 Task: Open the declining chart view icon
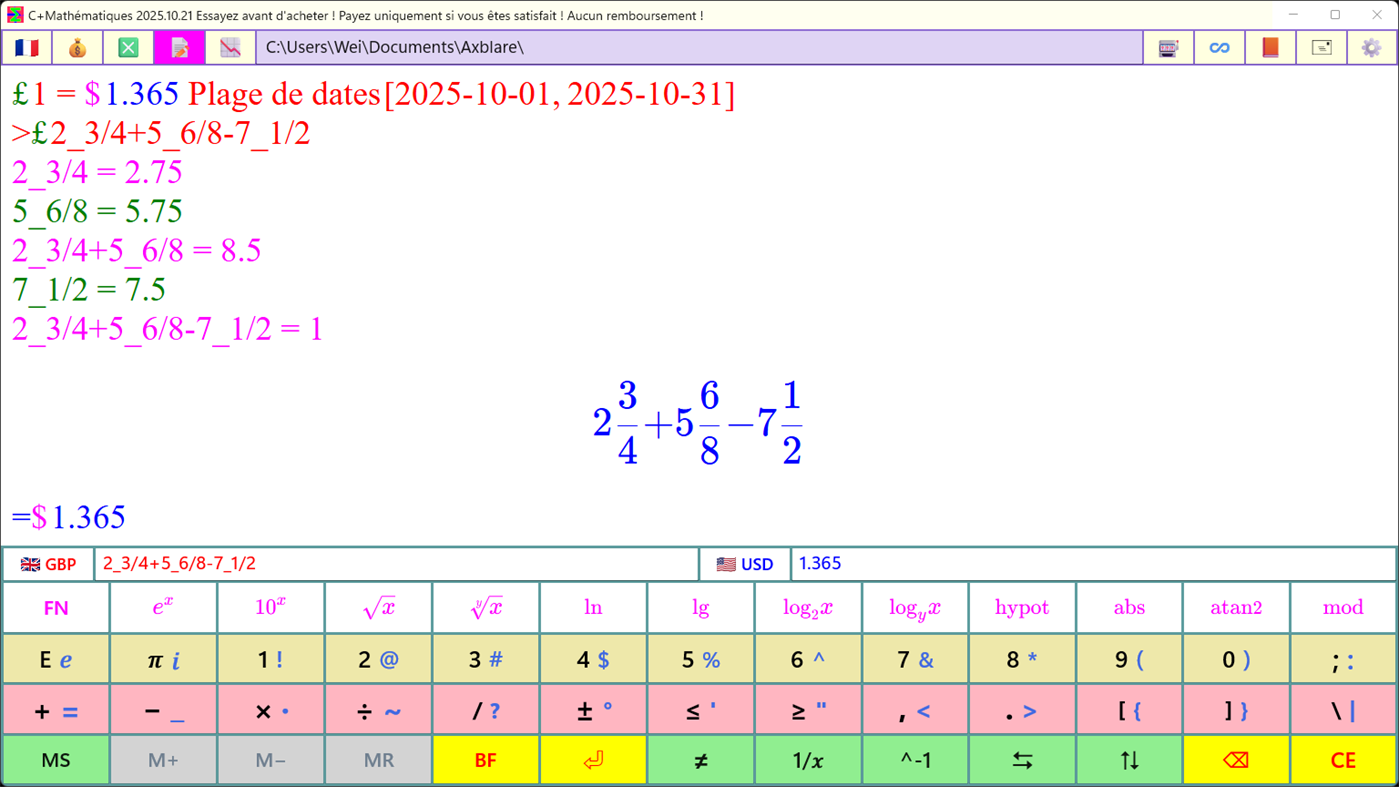click(229, 47)
